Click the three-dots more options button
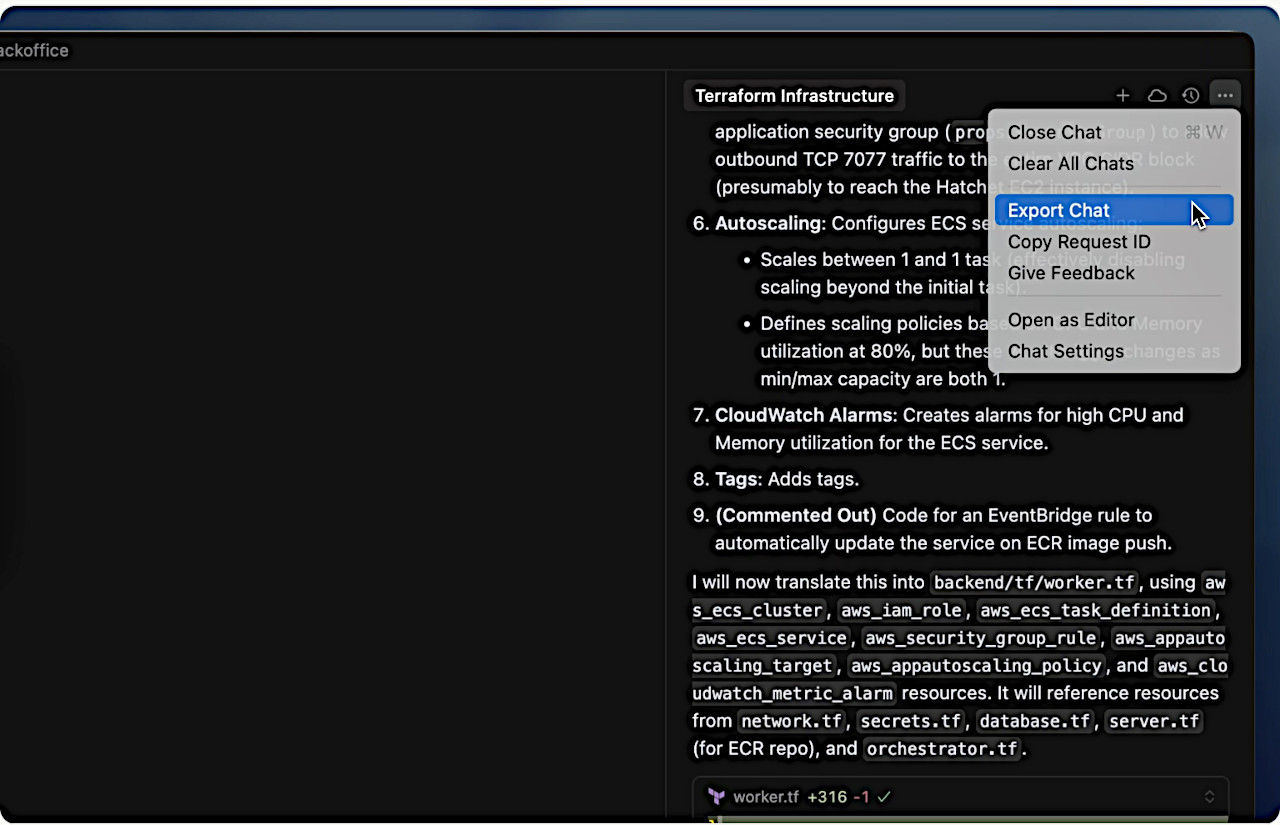Screen dimensions: 1280x825 pos(1225,96)
